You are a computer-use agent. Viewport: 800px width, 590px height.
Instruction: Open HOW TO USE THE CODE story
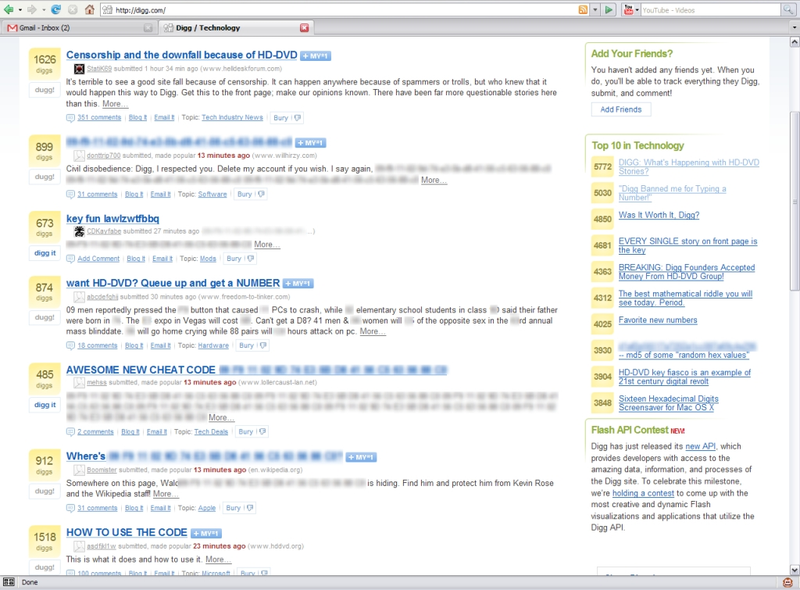click(127, 532)
